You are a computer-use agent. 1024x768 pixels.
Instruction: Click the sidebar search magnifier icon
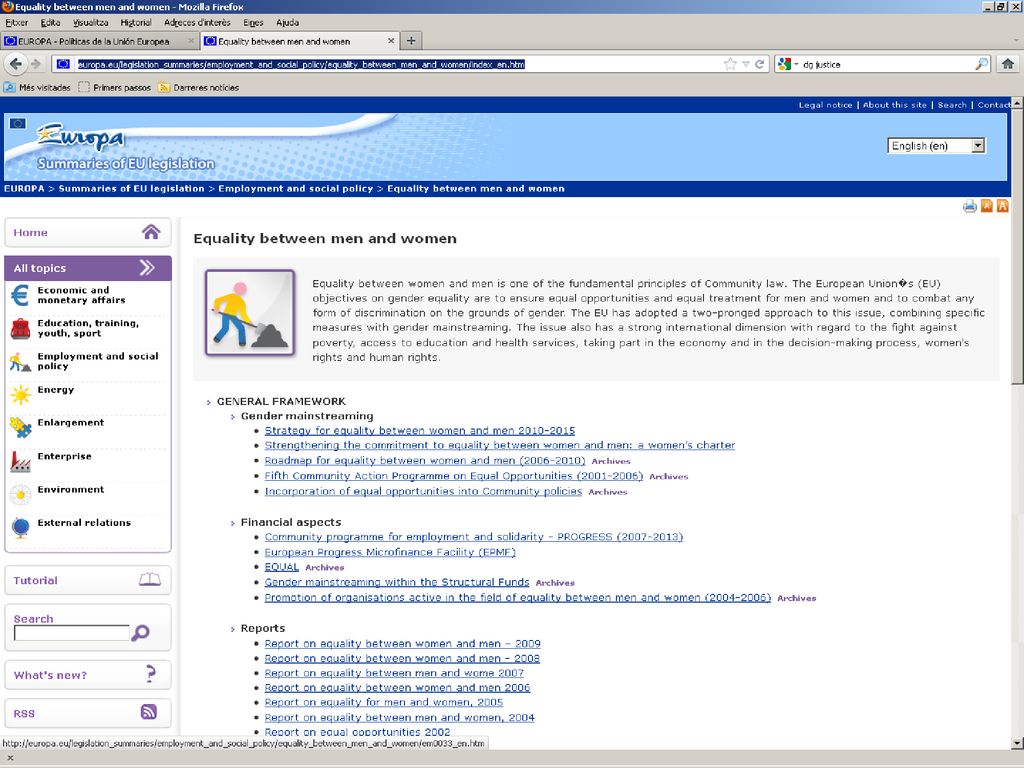point(140,632)
